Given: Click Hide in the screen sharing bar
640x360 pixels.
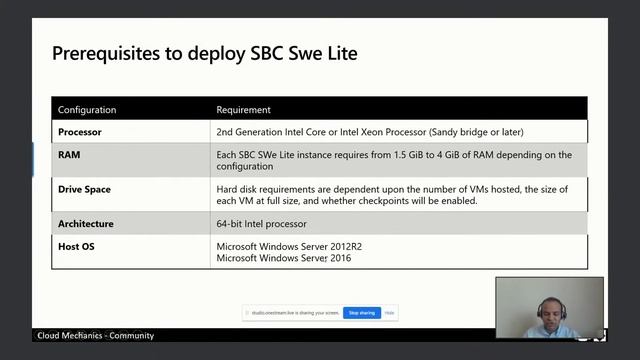Looking at the screenshot, I should tap(389, 313).
